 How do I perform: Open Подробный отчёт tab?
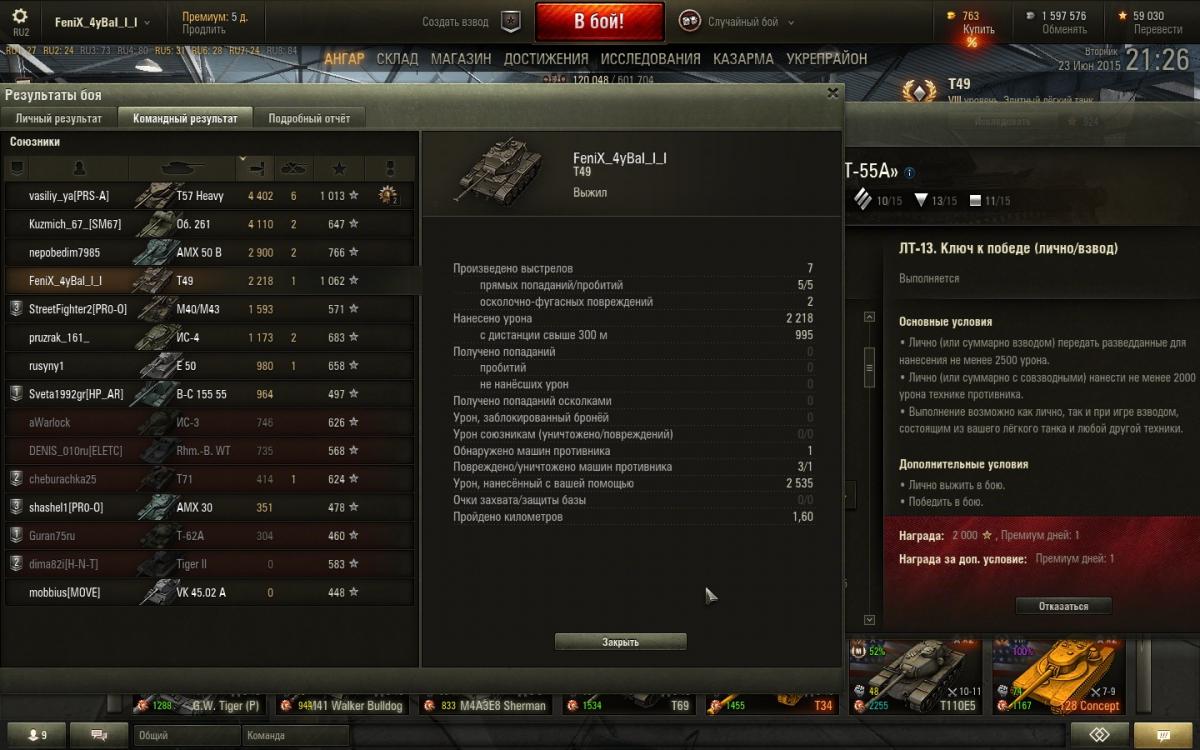309,118
